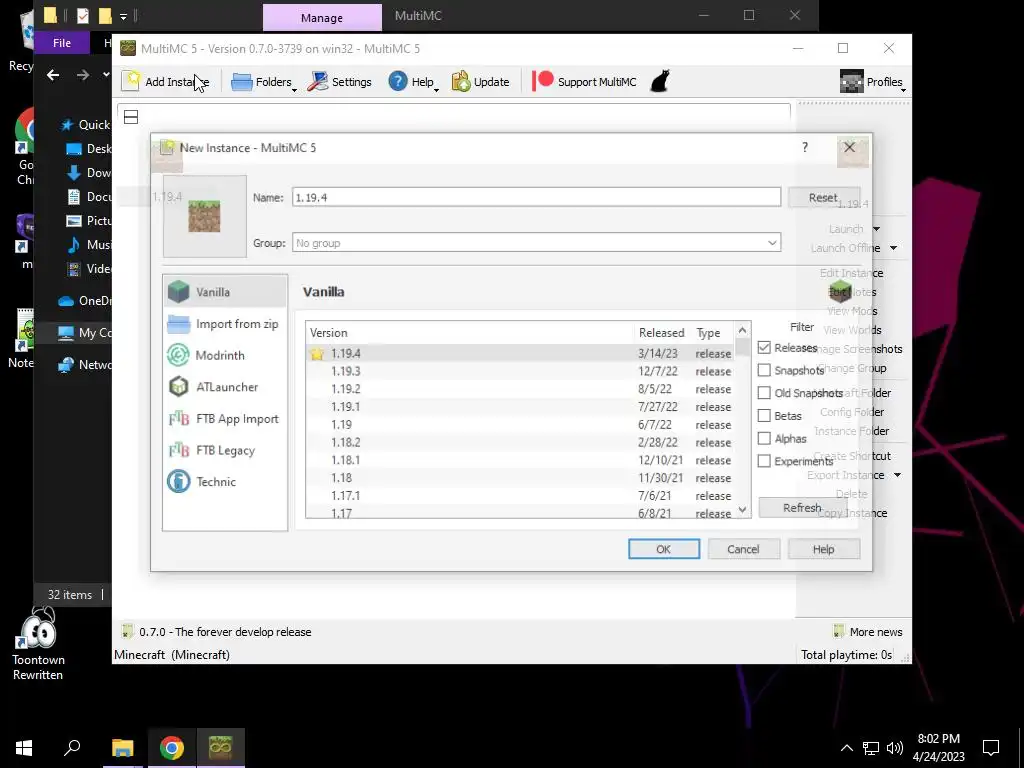This screenshot has height=768, width=1024.
Task: Collapse the instance group toggle icon
Action: (x=131, y=117)
